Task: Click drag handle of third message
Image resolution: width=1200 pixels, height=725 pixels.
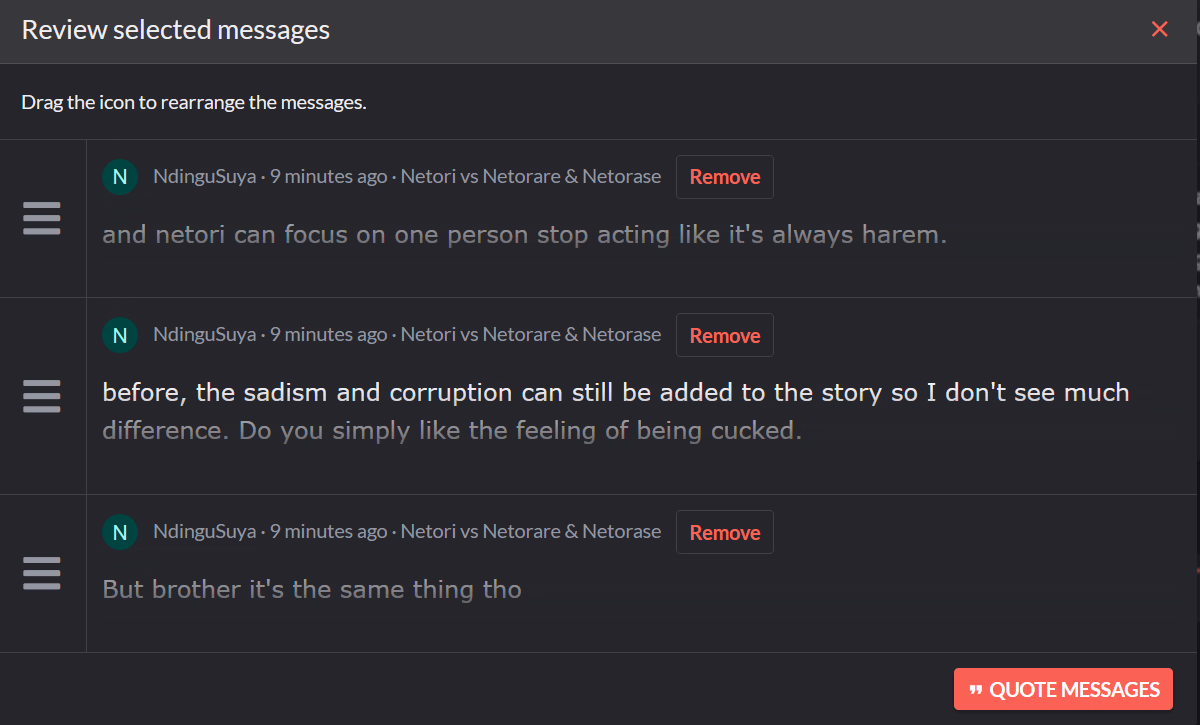Action: 42,573
